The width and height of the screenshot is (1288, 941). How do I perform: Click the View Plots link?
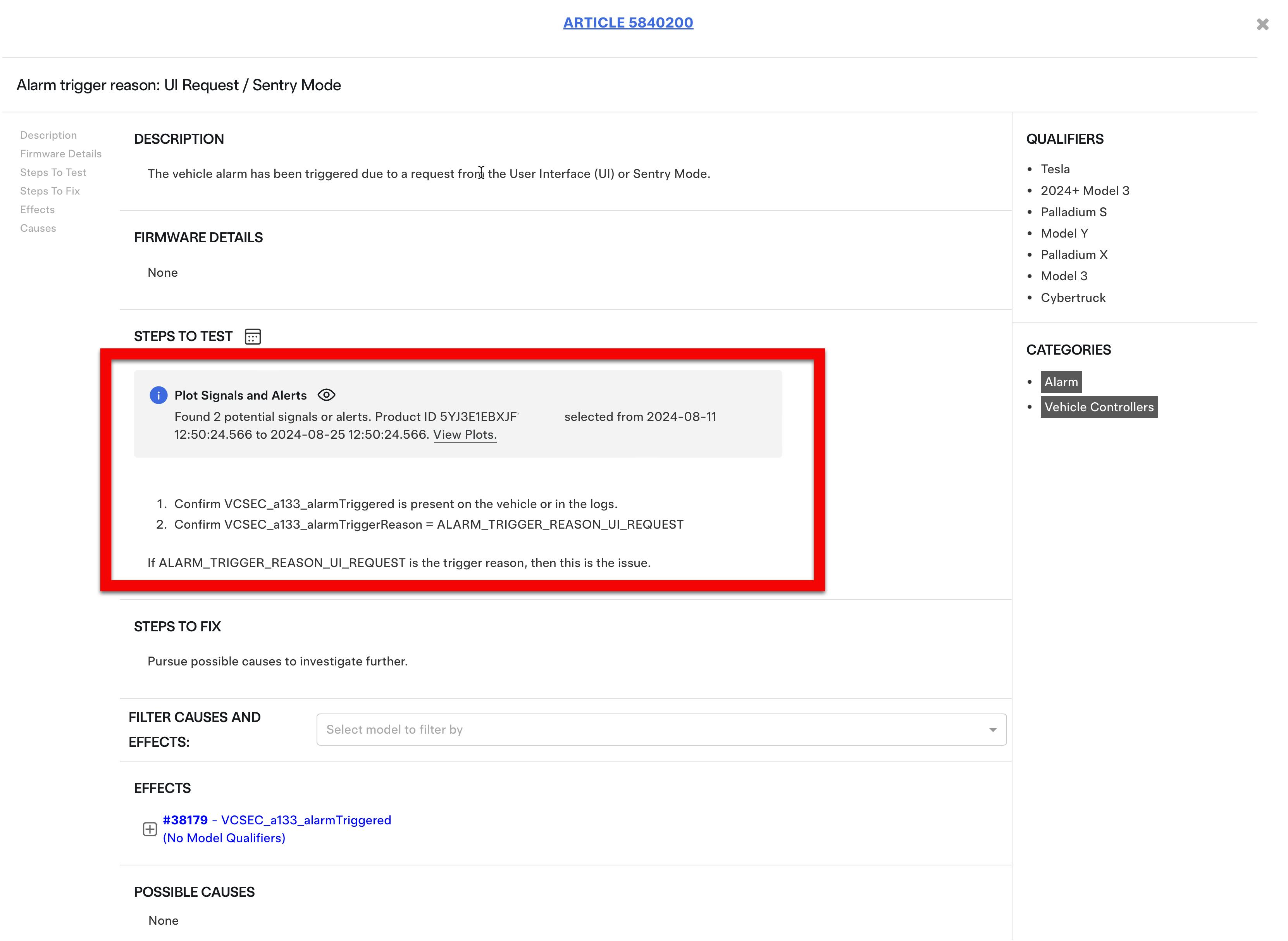[x=465, y=434]
